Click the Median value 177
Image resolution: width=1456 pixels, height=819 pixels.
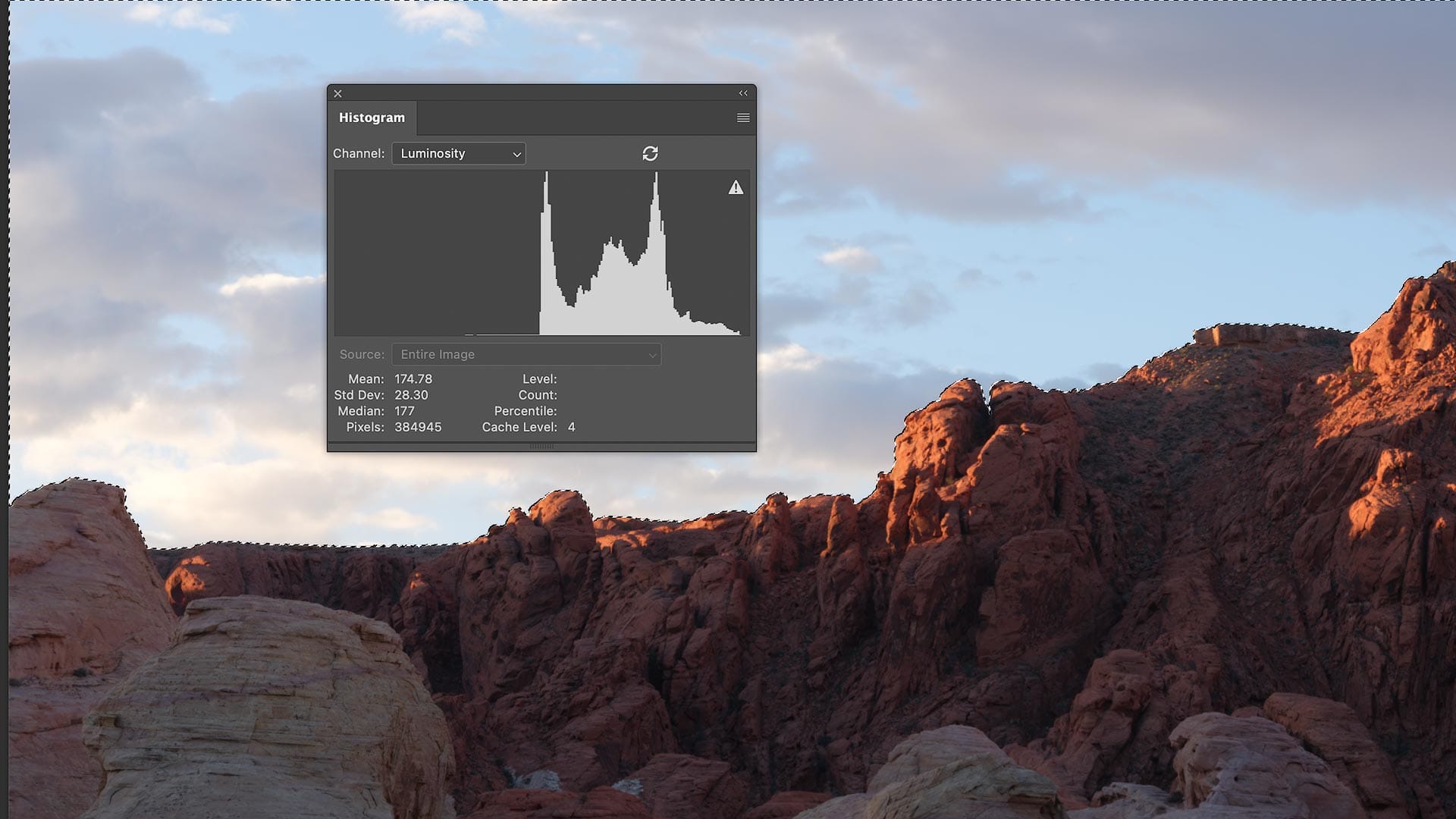click(404, 411)
